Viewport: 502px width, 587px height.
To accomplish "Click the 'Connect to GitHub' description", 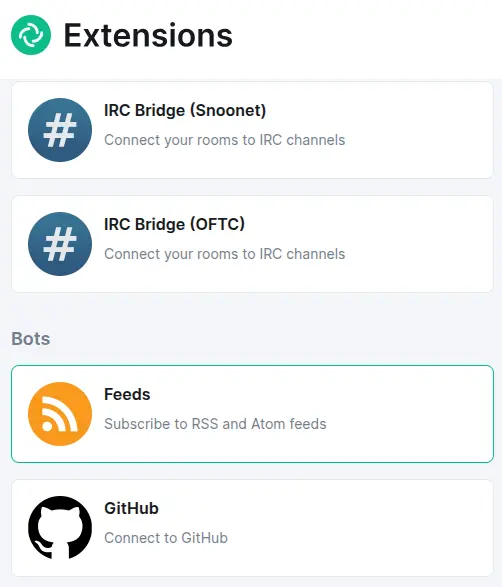I will pos(166,538).
